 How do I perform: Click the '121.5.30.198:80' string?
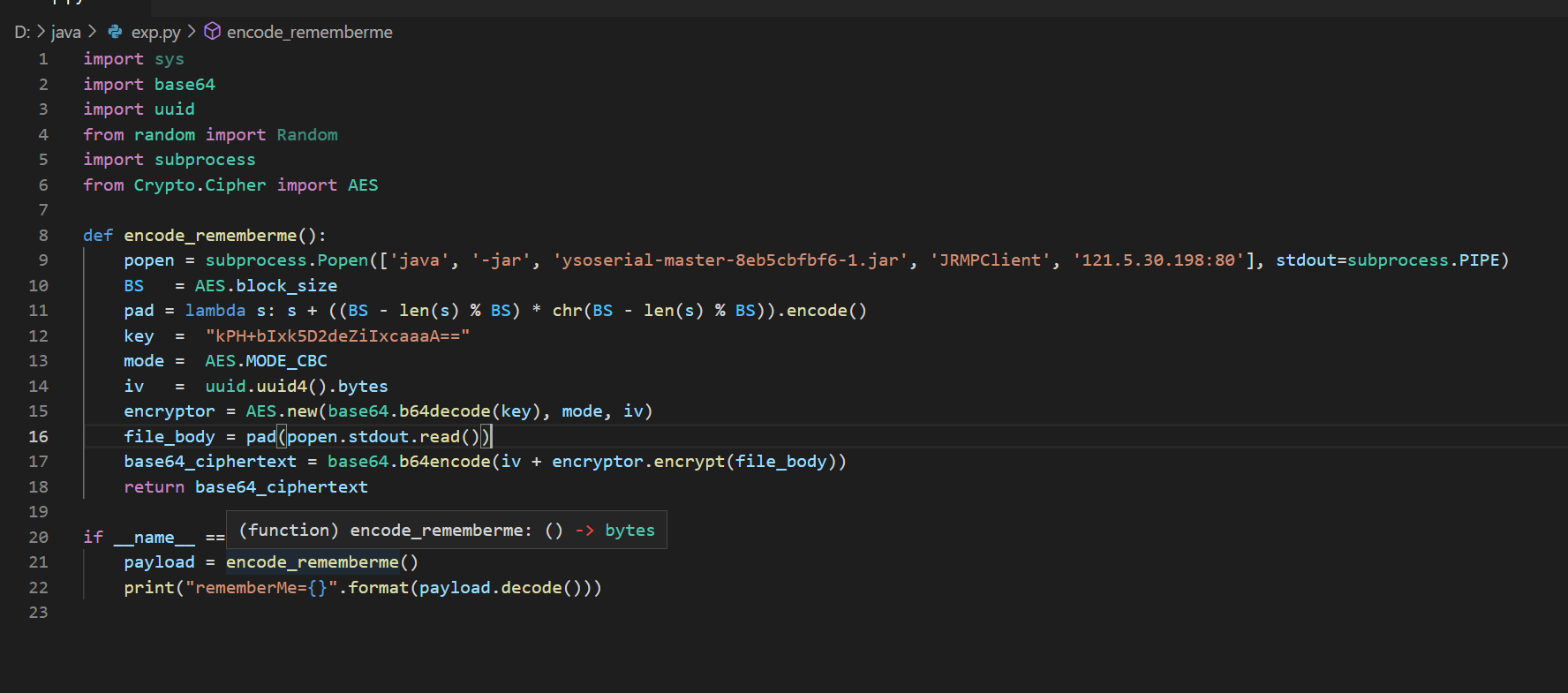pyautogui.click(x=1158, y=260)
